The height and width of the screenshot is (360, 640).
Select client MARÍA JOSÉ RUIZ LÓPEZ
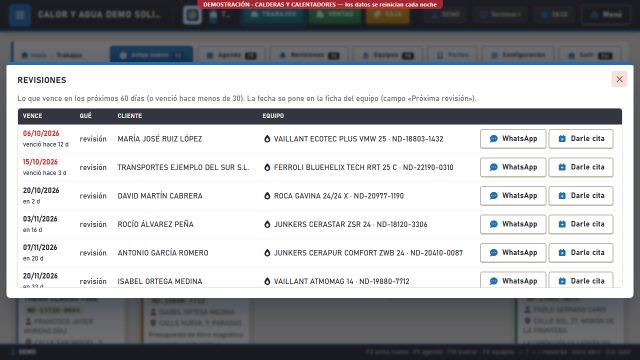pyautogui.click(x=160, y=139)
